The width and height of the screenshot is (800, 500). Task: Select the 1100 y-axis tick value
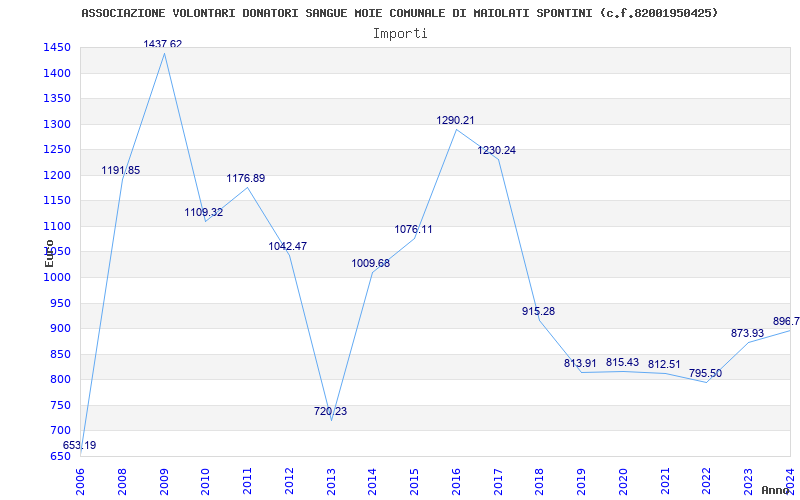(57, 227)
